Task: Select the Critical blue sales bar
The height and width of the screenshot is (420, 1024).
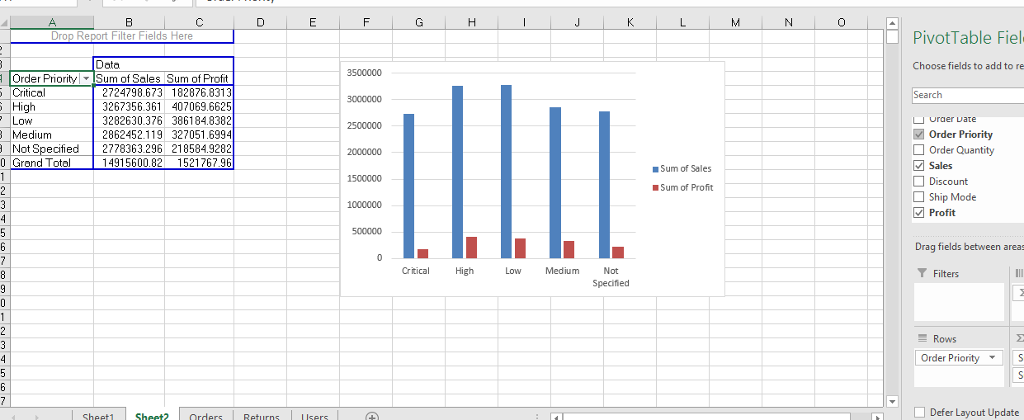Action: click(408, 186)
